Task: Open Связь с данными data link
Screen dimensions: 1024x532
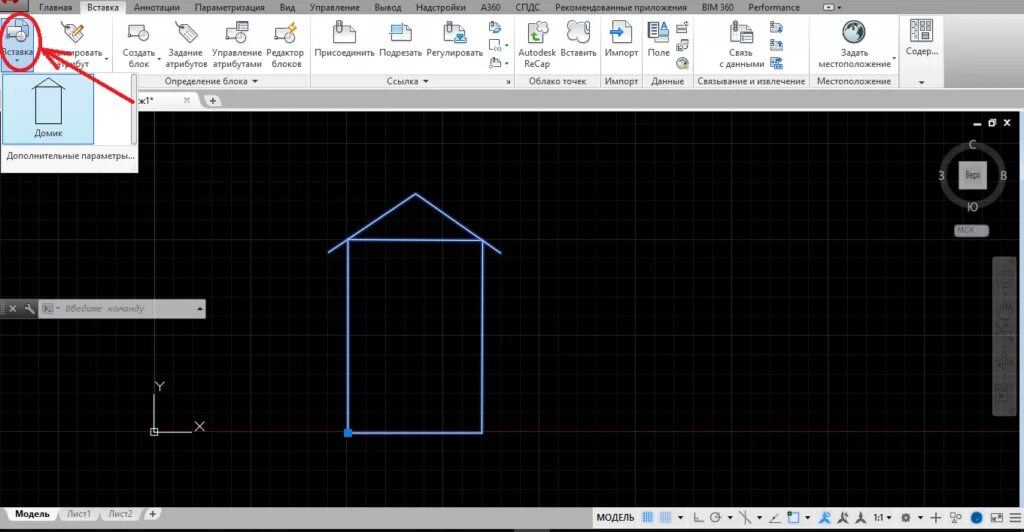Action: pos(741,44)
